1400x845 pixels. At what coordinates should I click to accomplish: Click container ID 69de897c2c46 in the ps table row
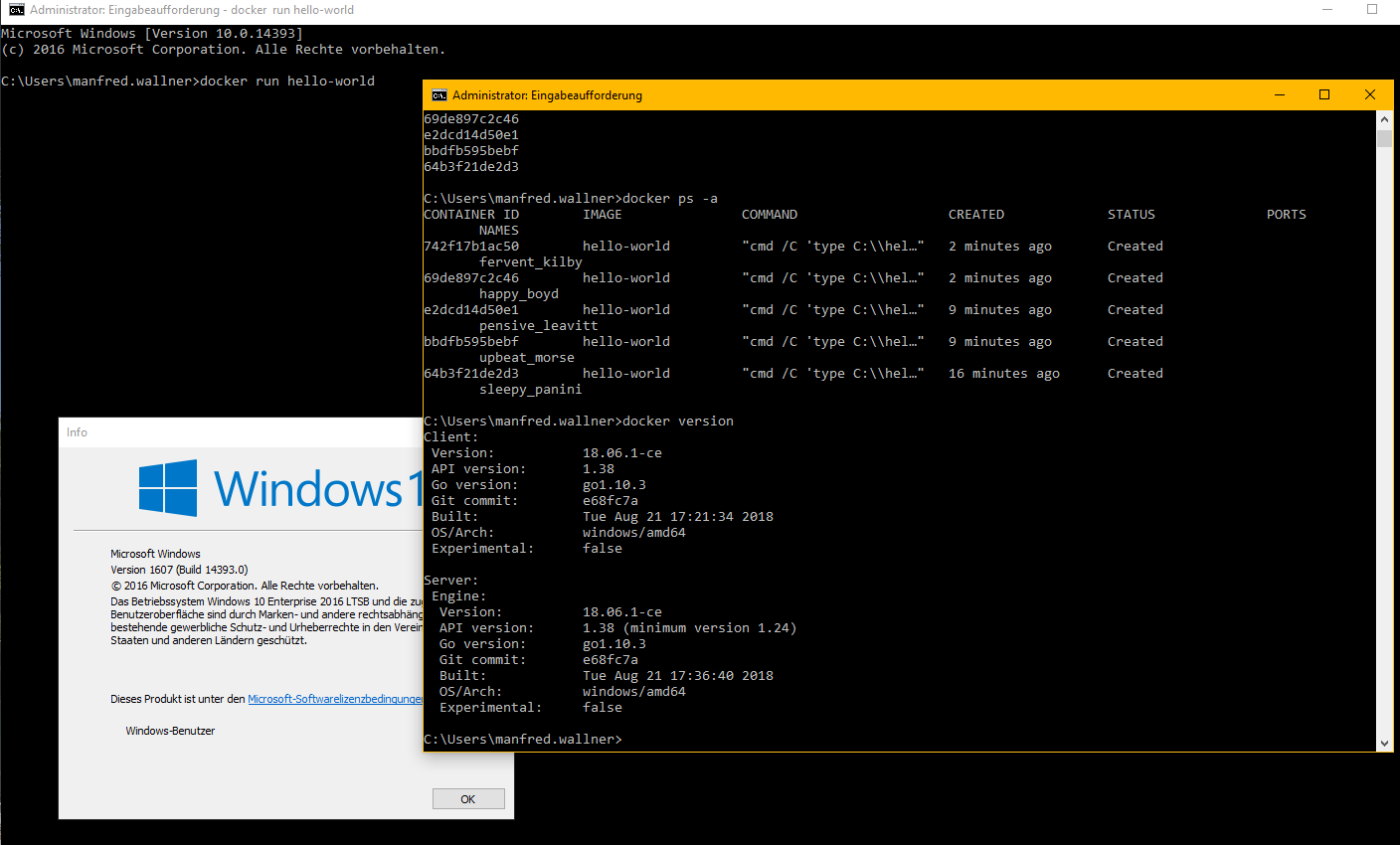coord(471,278)
